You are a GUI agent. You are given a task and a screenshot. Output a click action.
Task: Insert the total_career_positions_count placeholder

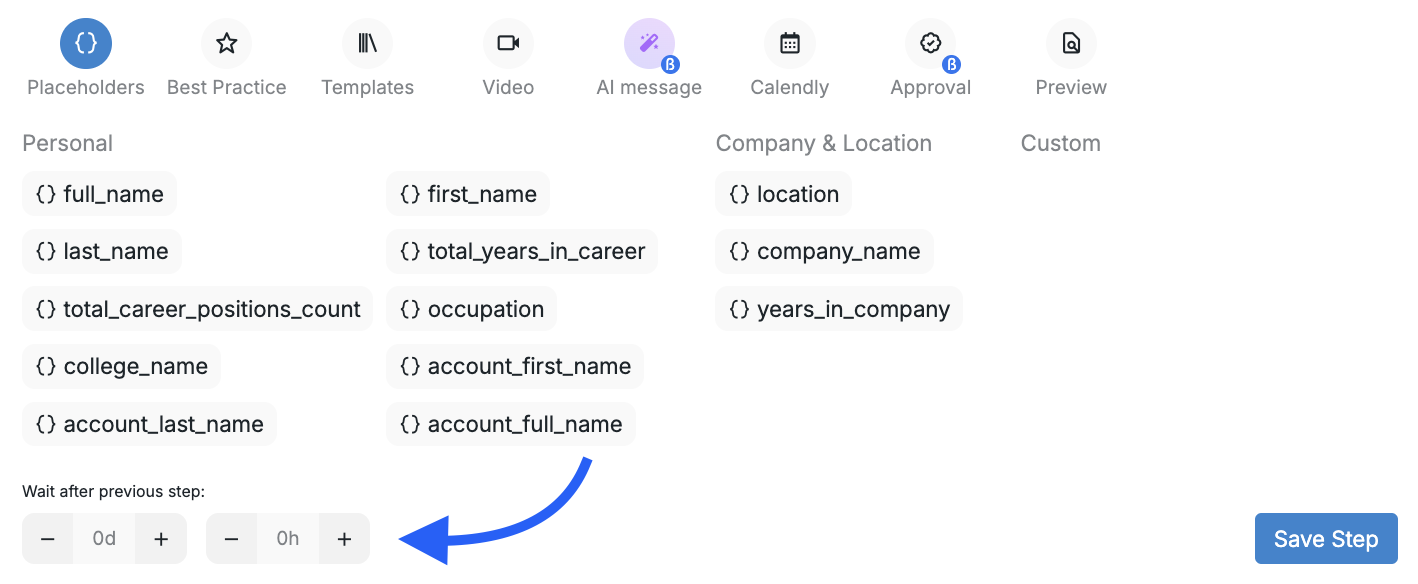(x=198, y=309)
